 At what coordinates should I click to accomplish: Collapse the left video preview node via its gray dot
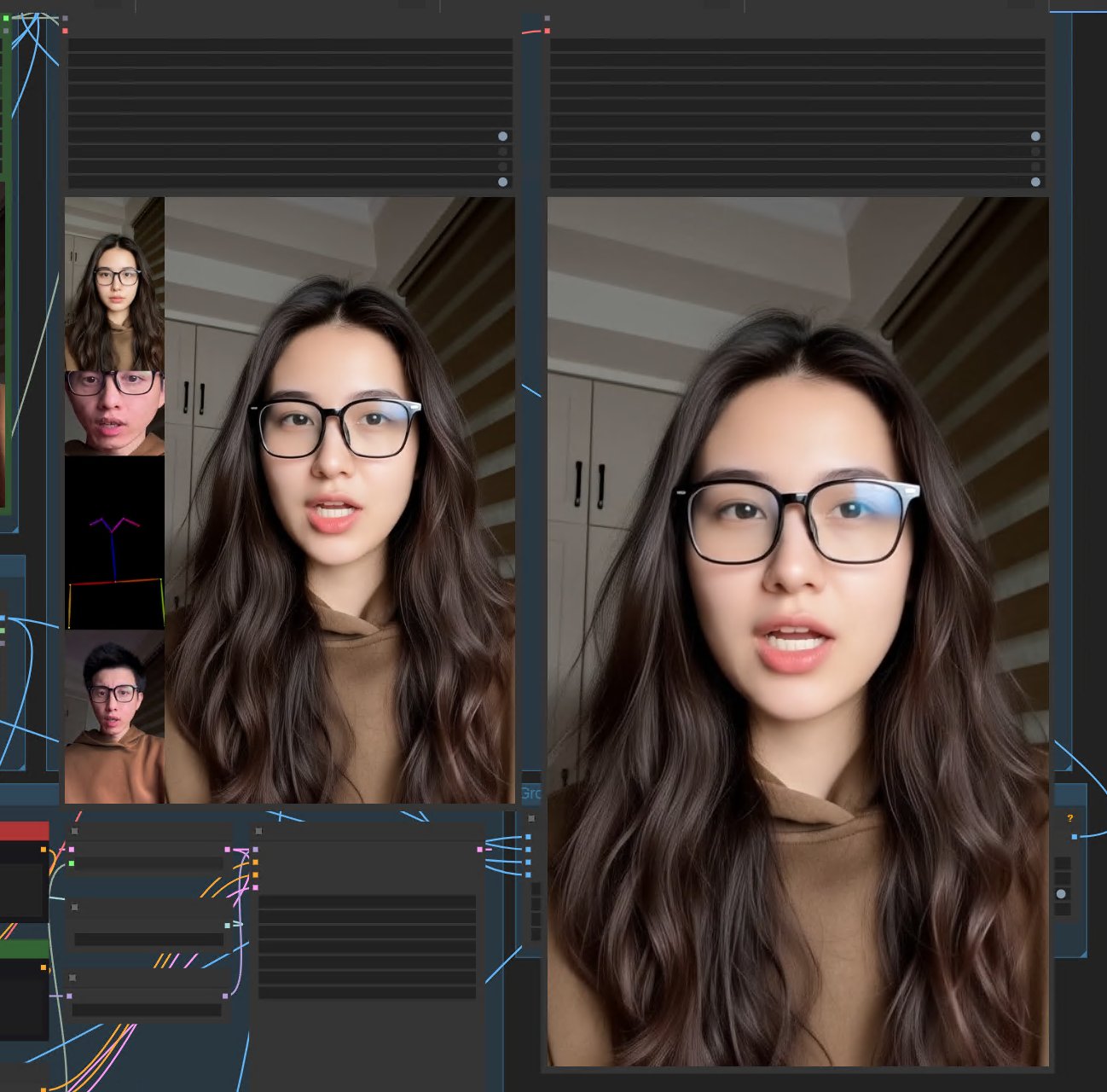[x=65, y=18]
